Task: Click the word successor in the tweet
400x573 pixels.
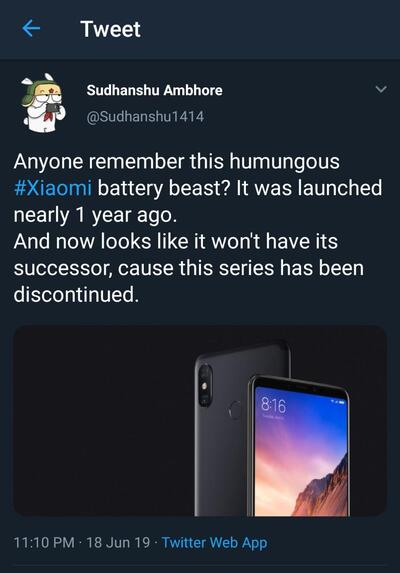Action: pos(63,268)
